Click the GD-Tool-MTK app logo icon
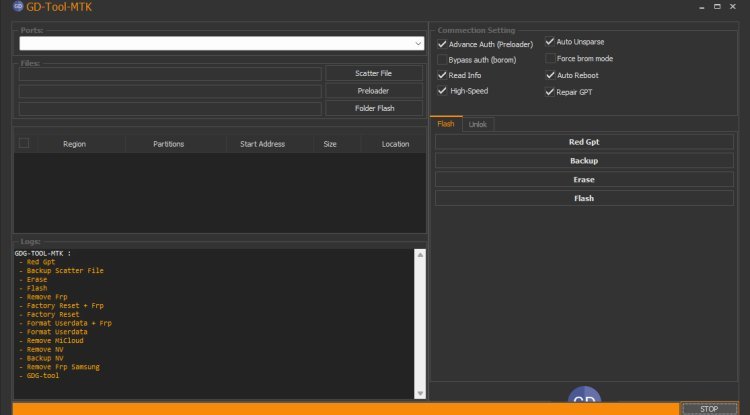The height and width of the screenshot is (415, 750). [18, 6]
